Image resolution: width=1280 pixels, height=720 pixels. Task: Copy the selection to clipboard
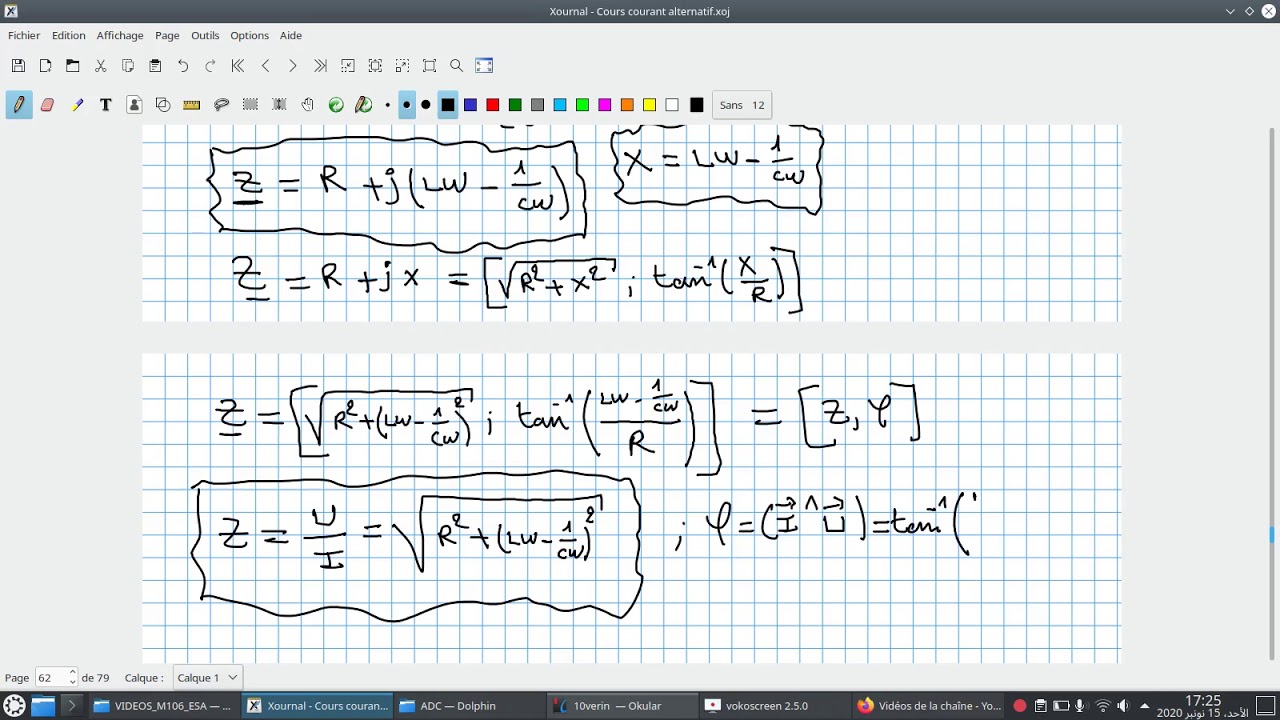(x=128, y=66)
